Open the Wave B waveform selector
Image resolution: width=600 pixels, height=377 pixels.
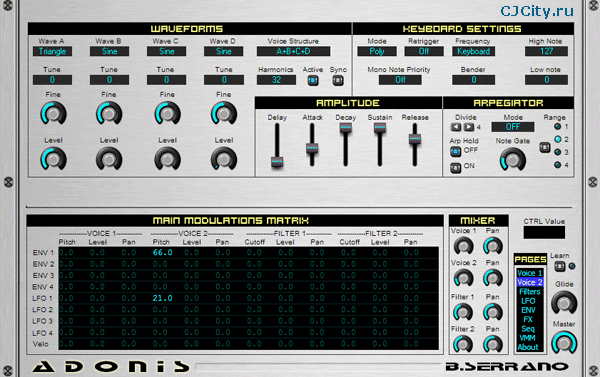pos(109,51)
